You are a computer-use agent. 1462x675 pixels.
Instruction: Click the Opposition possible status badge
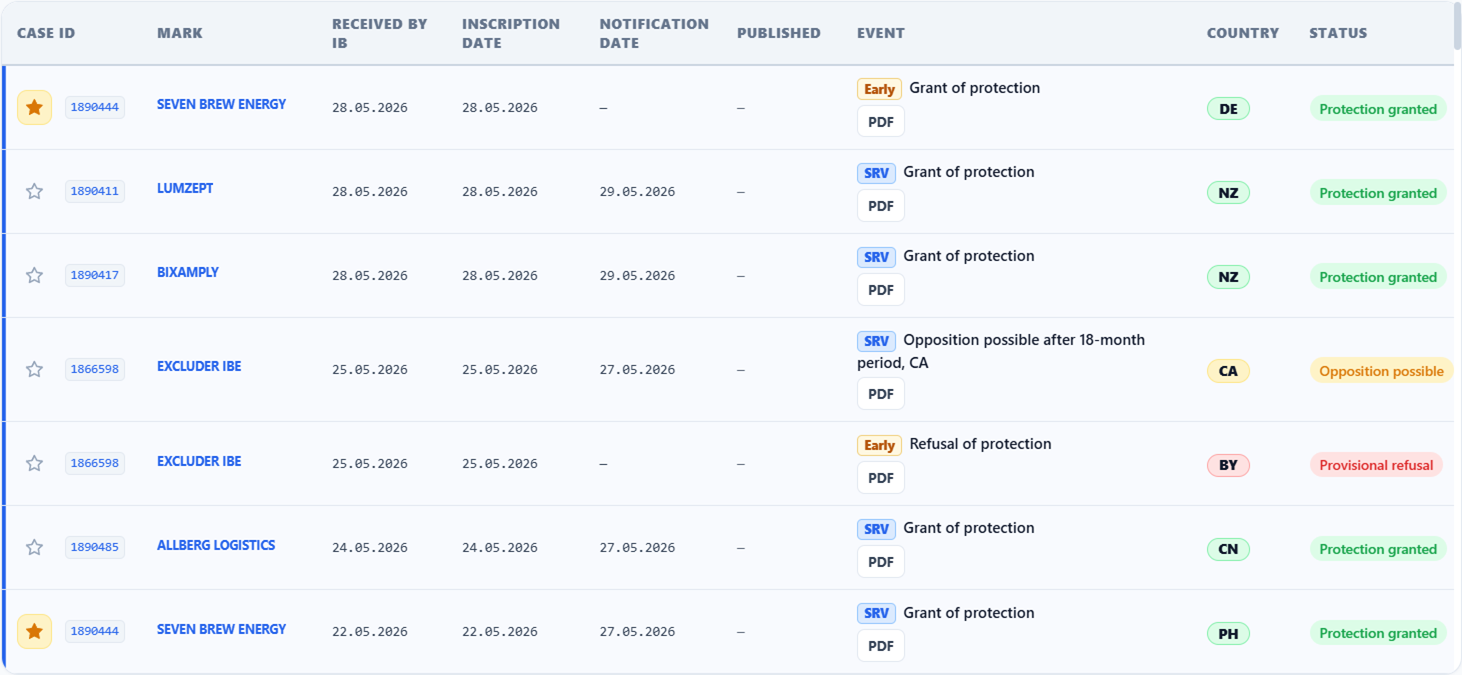click(x=1381, y=371)
